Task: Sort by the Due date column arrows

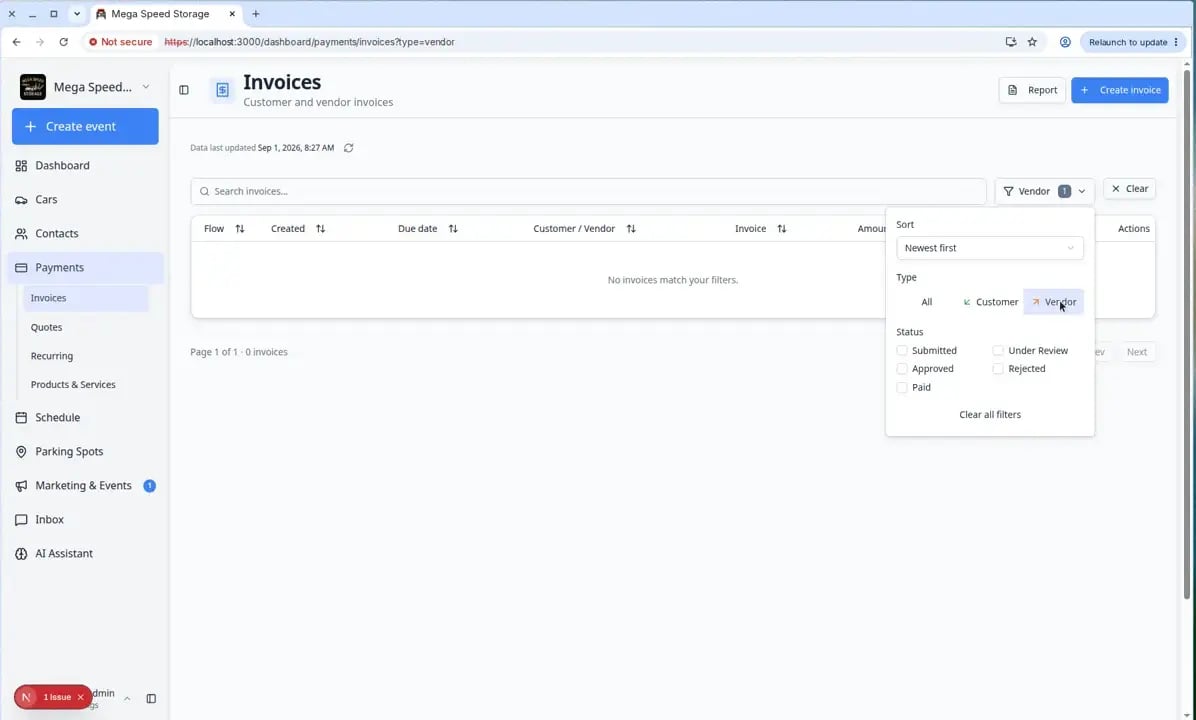Action: pos(453,229)
